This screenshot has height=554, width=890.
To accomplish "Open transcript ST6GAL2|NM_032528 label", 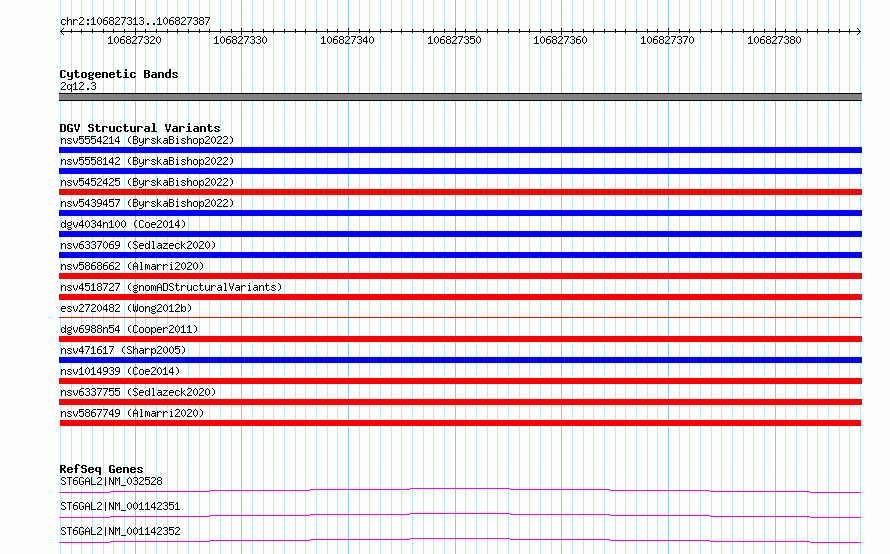I will 111,481.
